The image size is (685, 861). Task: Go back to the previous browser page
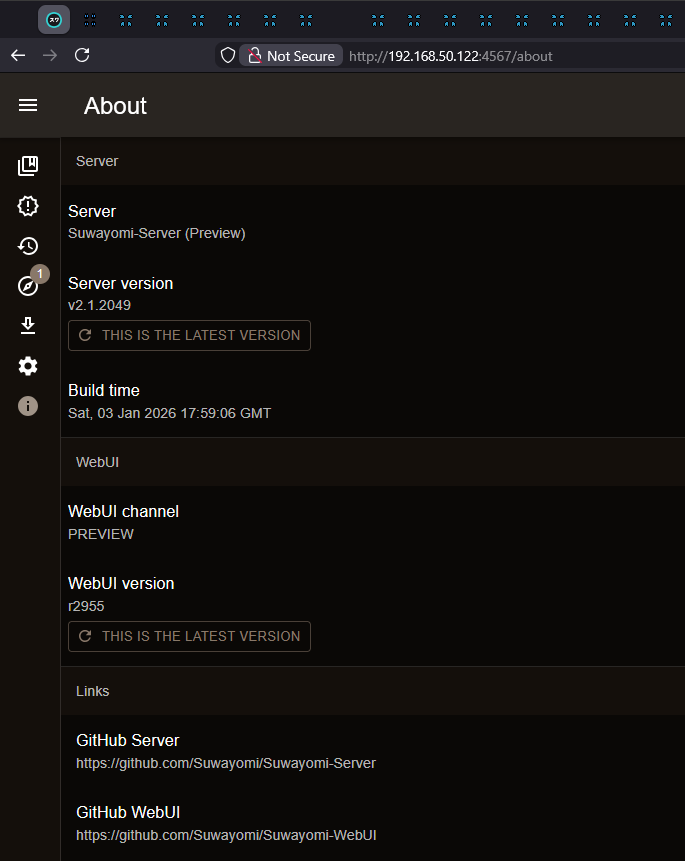pyautogui.click(x=18, y=55)
